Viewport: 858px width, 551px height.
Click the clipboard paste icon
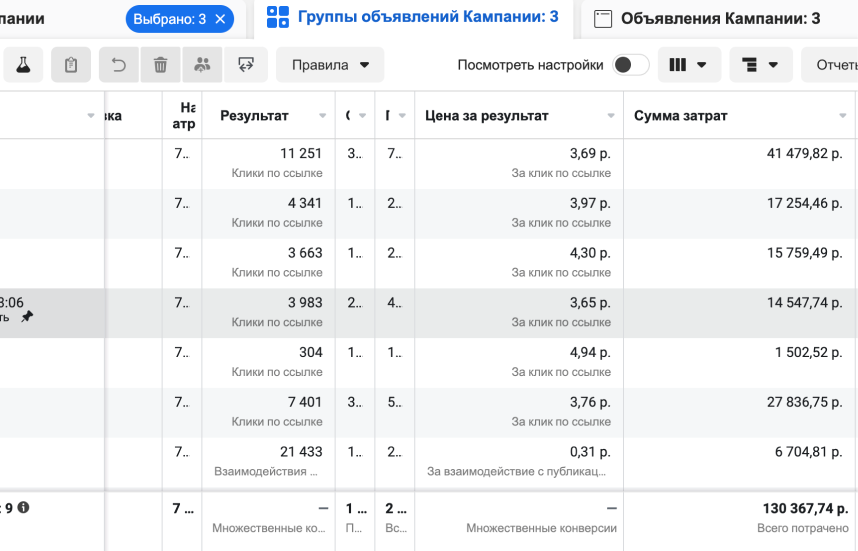70,65
